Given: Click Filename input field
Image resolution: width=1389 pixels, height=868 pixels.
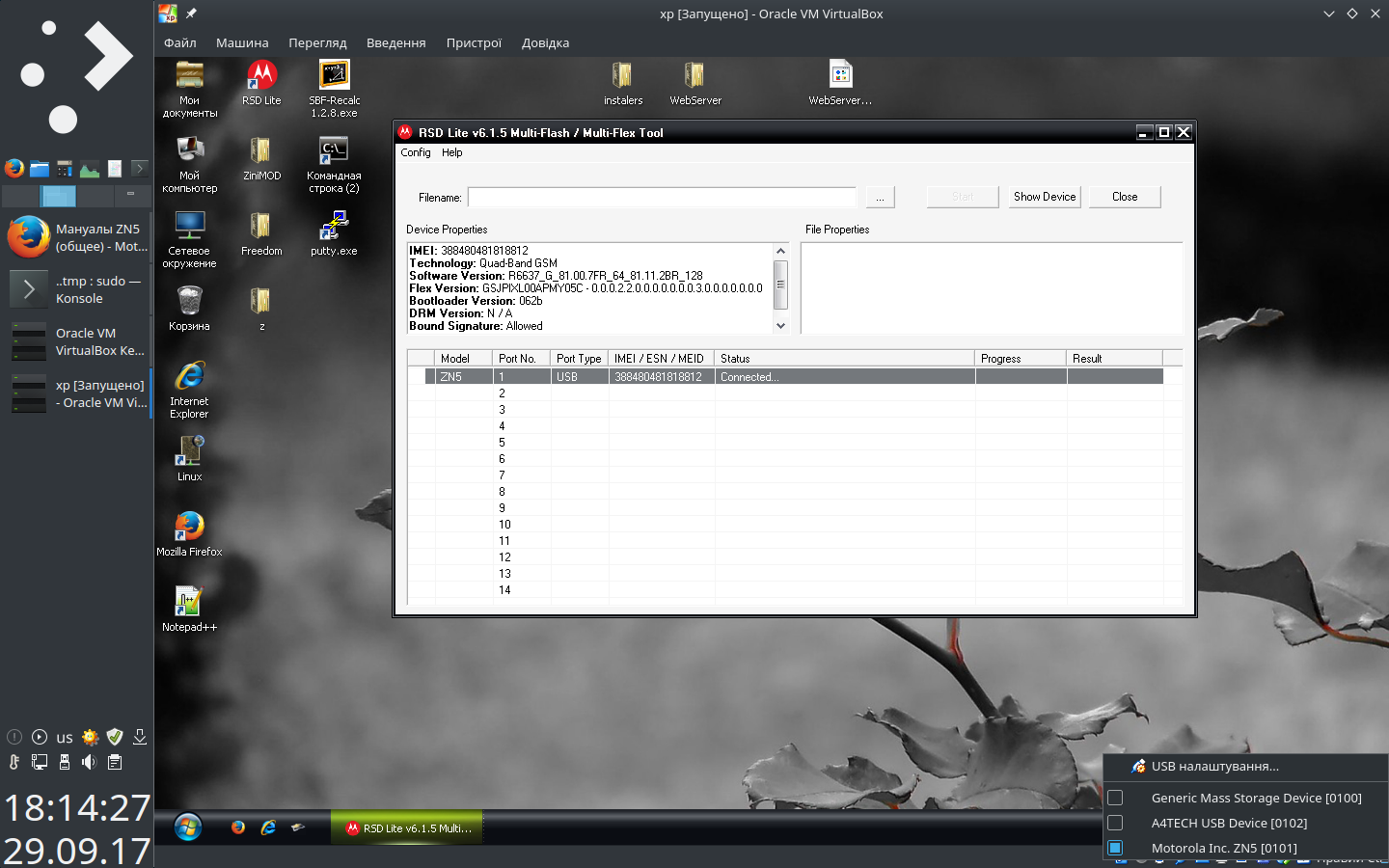Looking at the screenshot, I should tap(663, 198).
